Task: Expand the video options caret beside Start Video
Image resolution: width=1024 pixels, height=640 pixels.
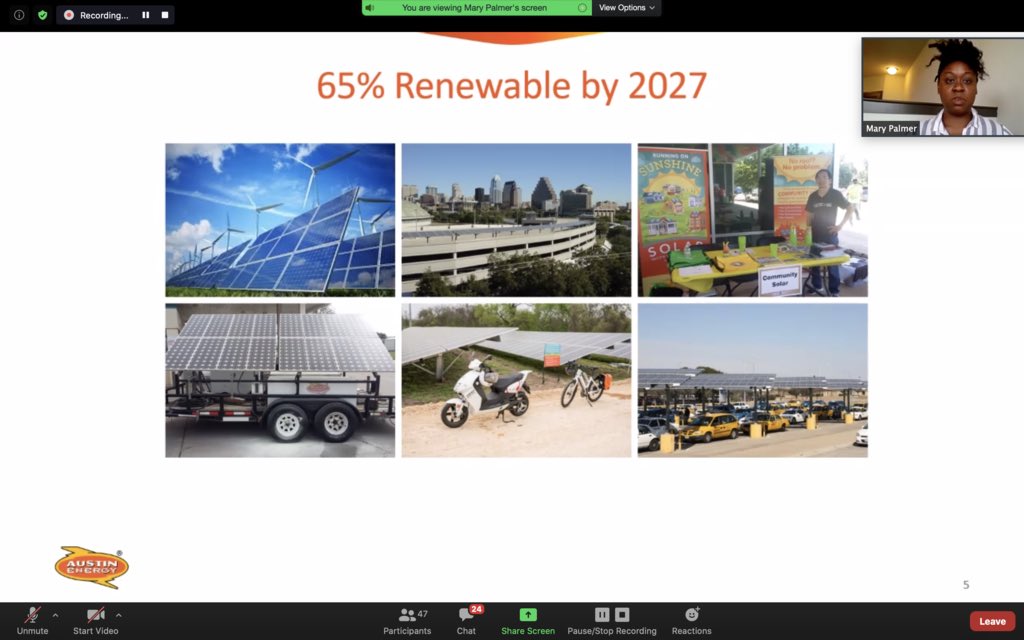Action: [x=118, y=615]
